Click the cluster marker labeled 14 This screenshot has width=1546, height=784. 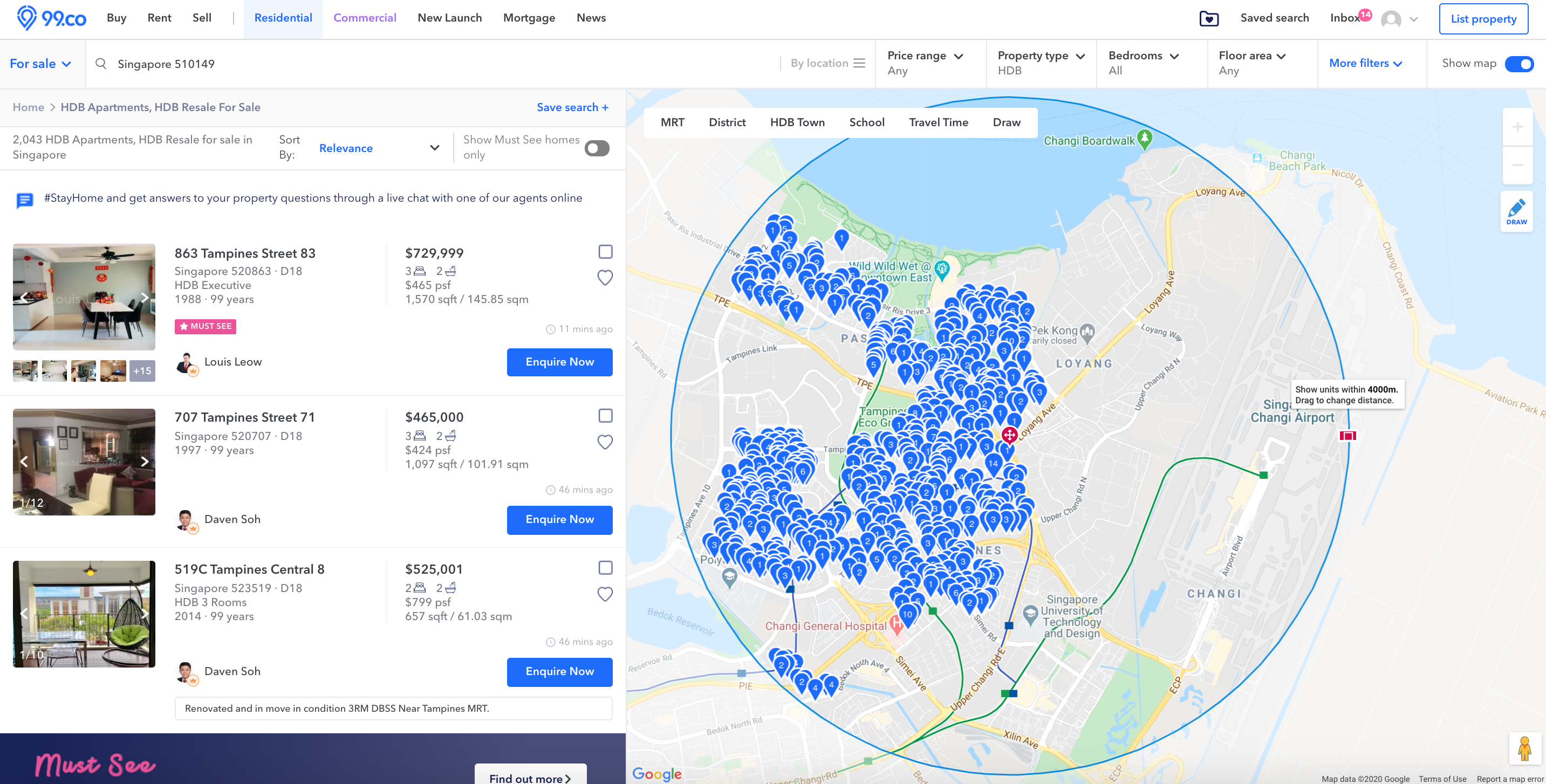coord(993,465)
